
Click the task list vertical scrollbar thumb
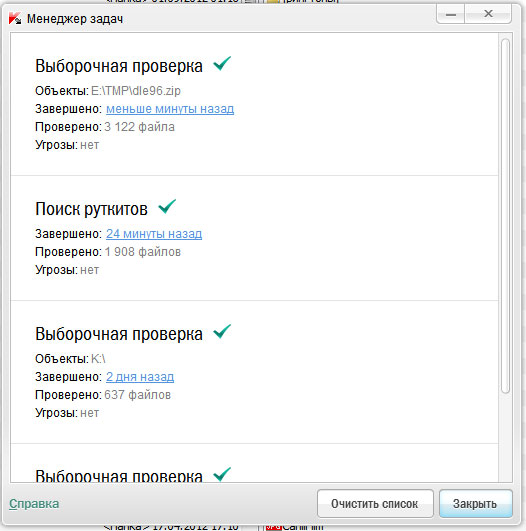pos(505,216)
